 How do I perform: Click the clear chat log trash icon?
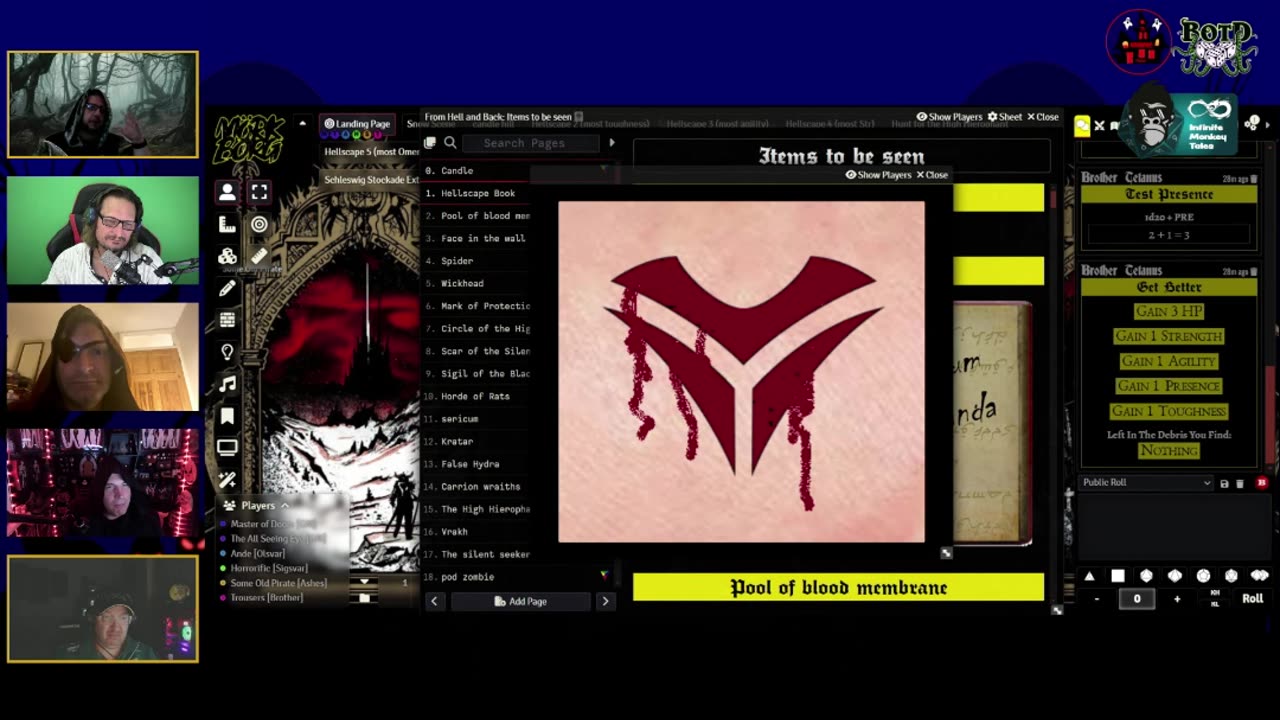[1240, 483]
